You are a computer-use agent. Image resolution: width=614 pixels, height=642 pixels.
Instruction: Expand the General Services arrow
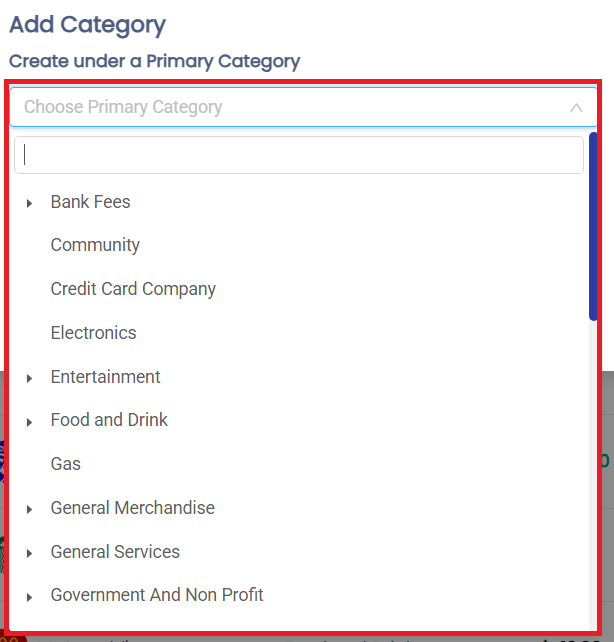(30, 553)
